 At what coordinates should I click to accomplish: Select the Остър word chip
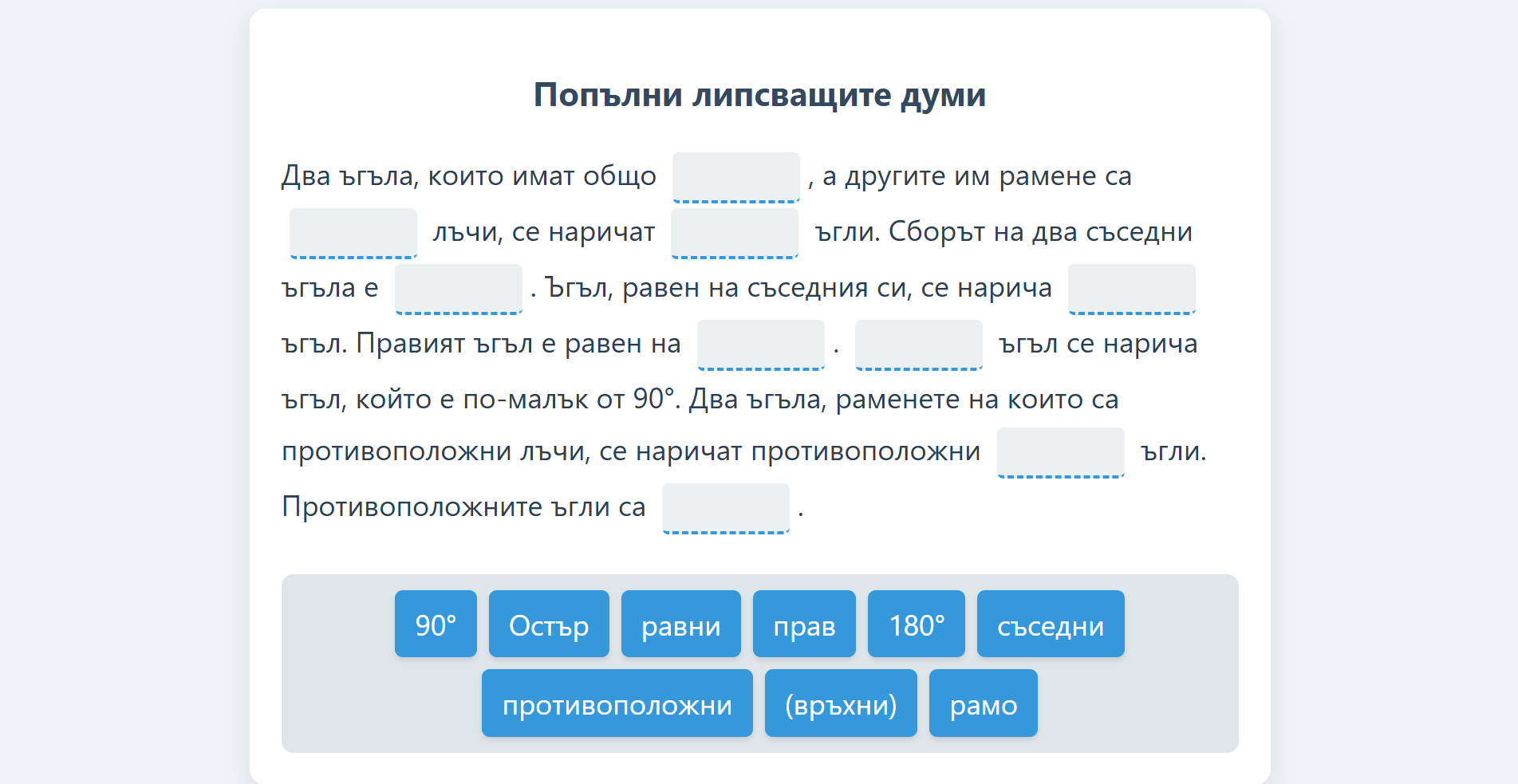click(549, 624)
